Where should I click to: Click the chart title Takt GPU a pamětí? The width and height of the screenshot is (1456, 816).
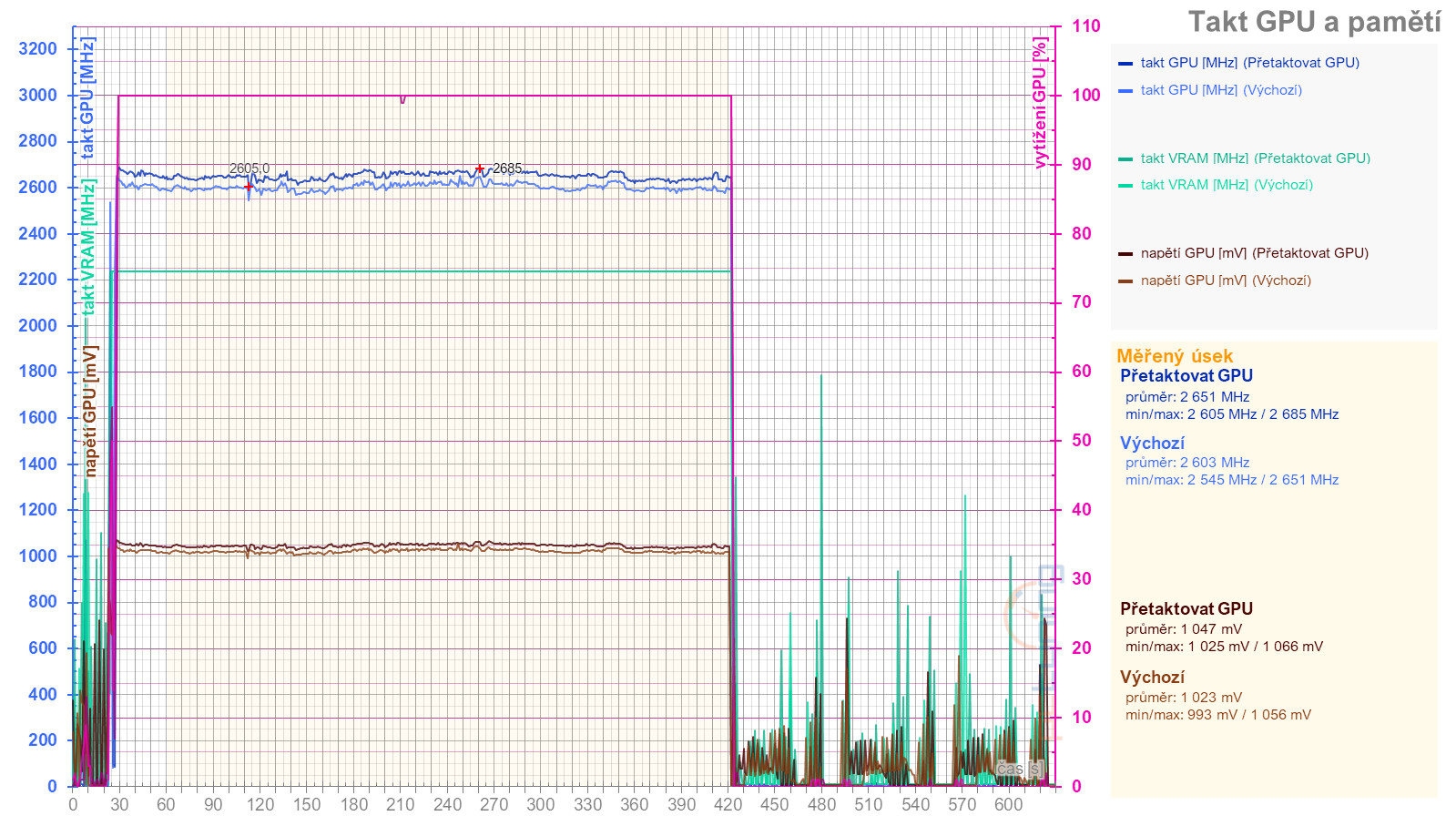[x=1314, y=22]
